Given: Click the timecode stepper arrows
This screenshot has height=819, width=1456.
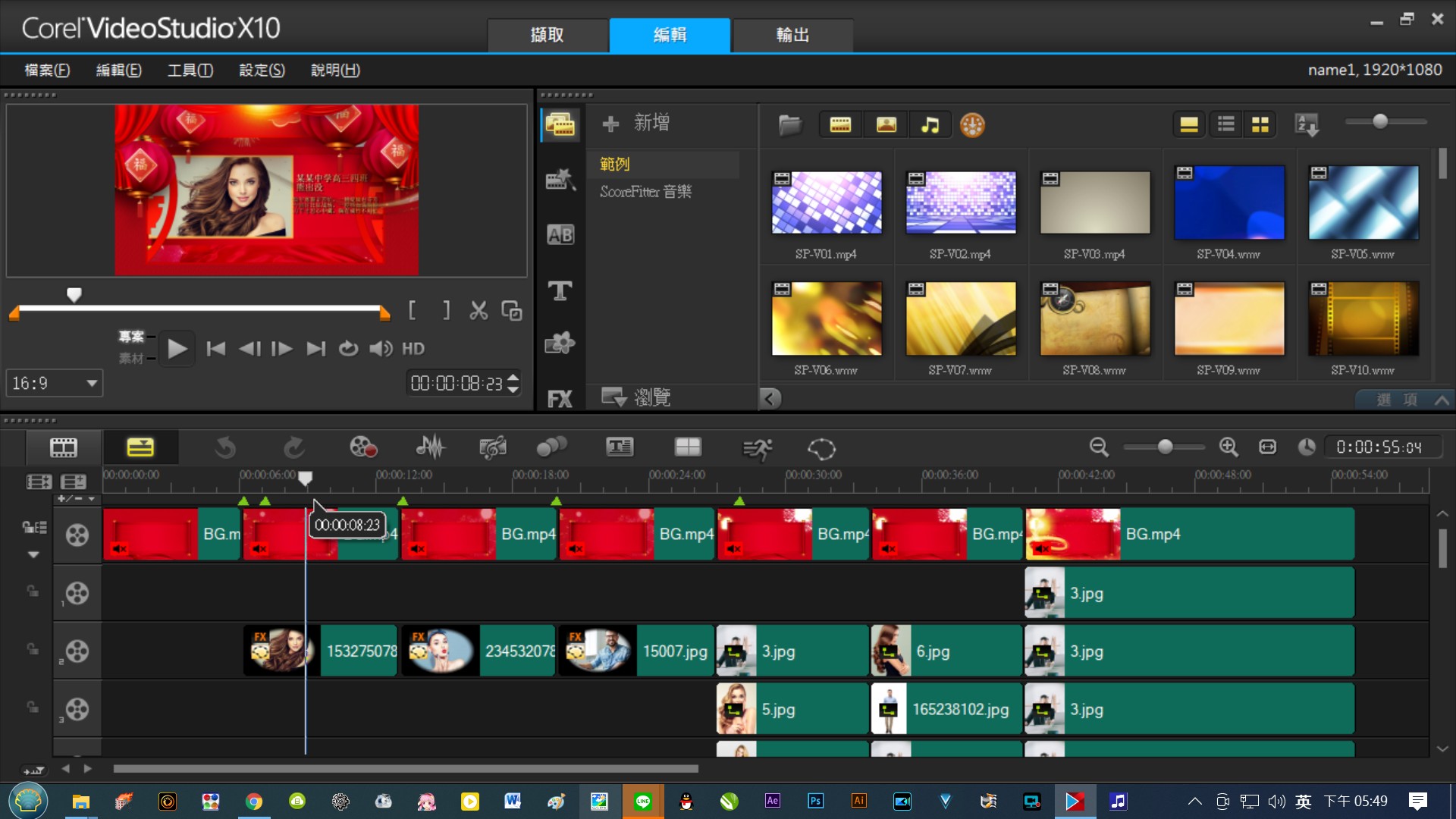Looking at the screenshot, I should (513, 384).
